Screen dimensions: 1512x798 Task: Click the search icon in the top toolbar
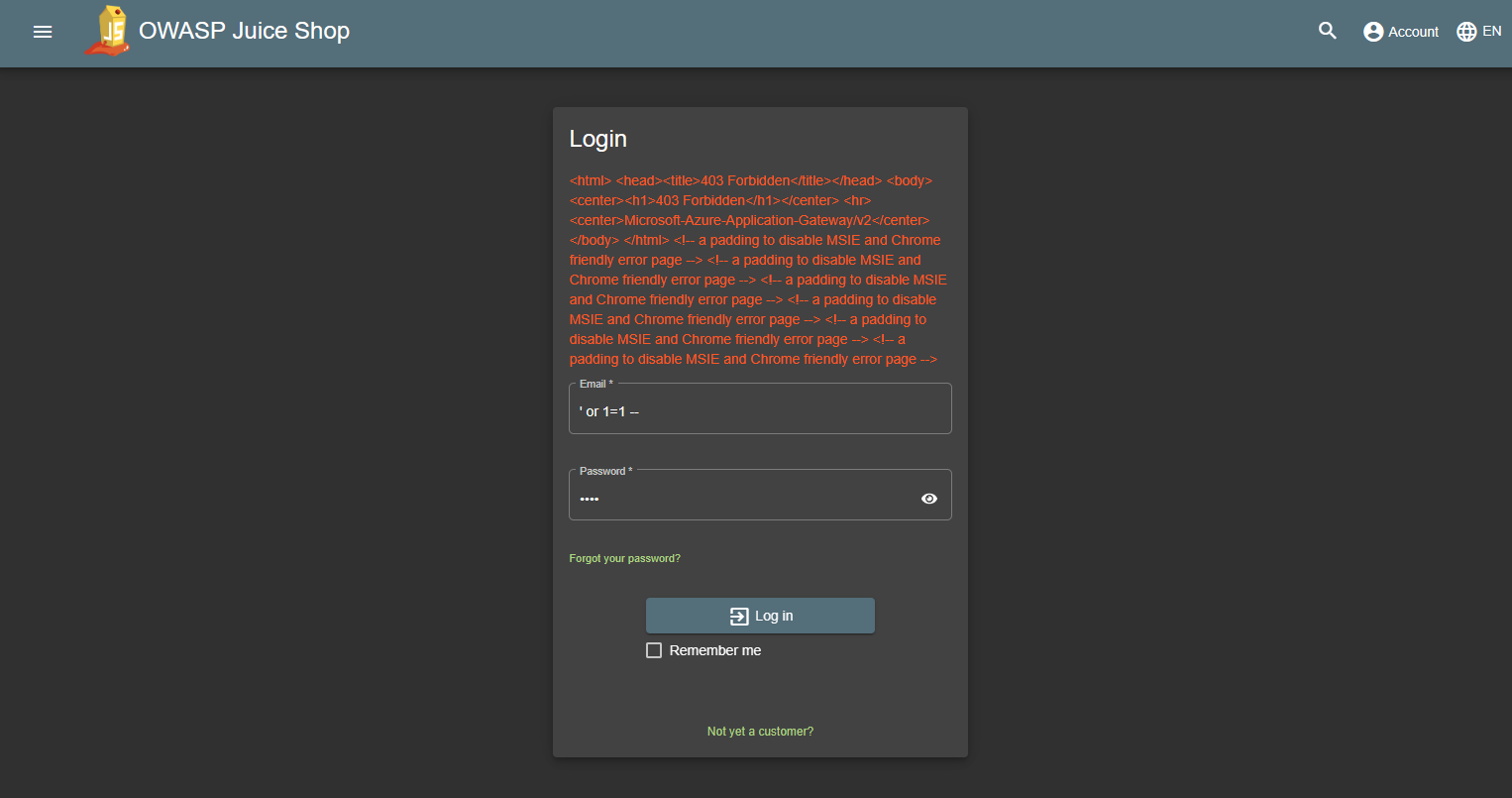click(1327, 31)
